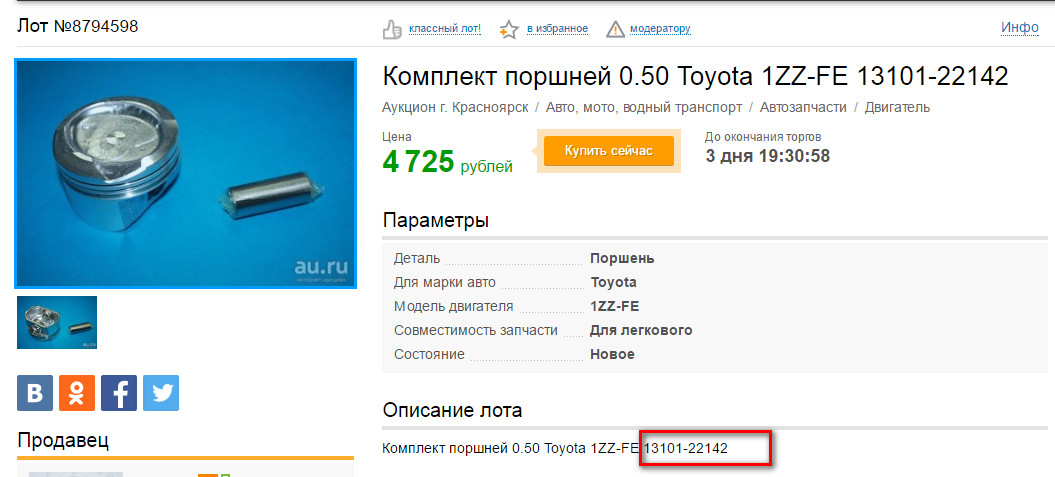
Task: Share the lot on Twitter
Action: click(161, 393)
